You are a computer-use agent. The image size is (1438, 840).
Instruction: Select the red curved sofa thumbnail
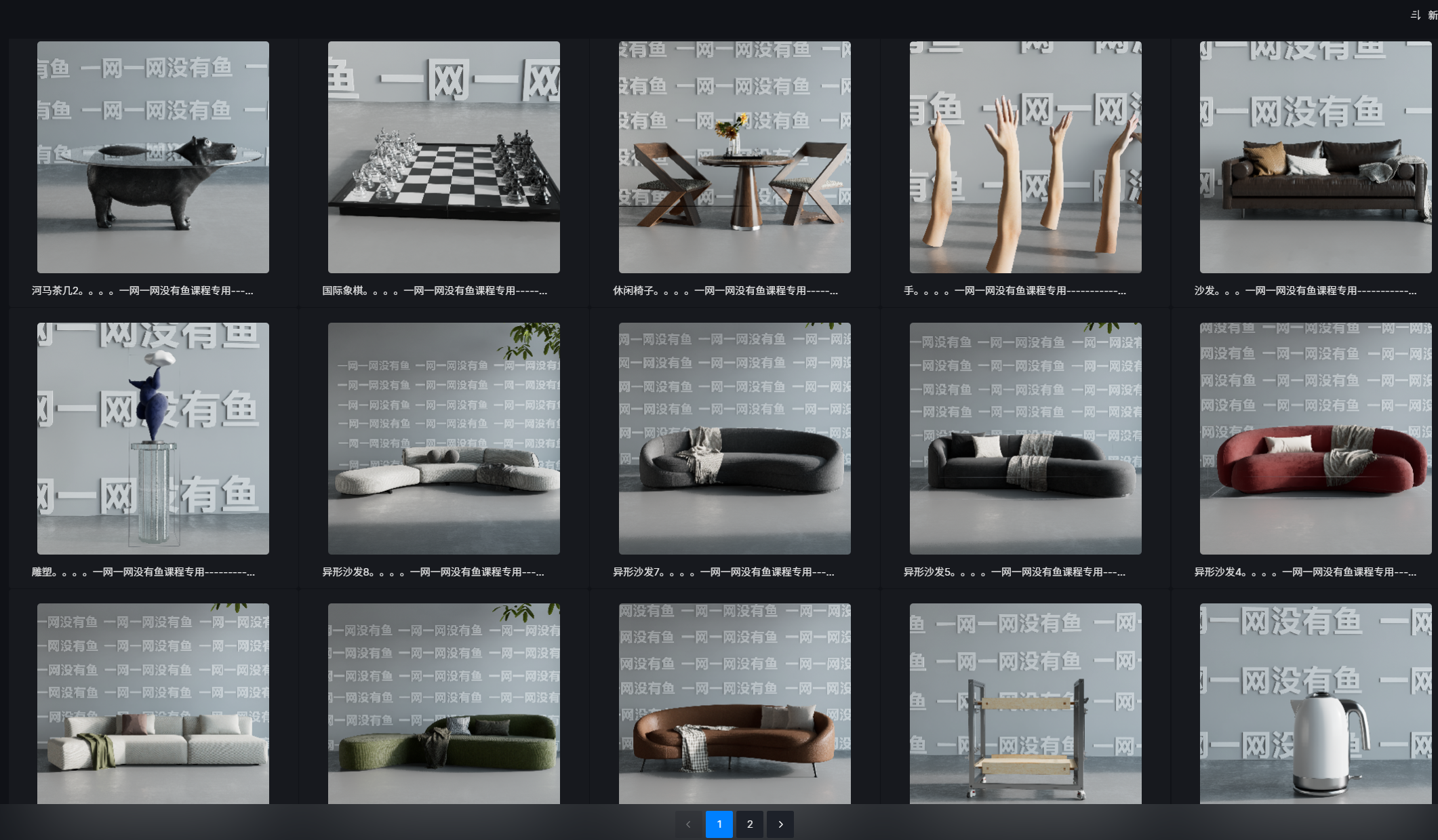pyautogui.click(x=1315, y=438)
